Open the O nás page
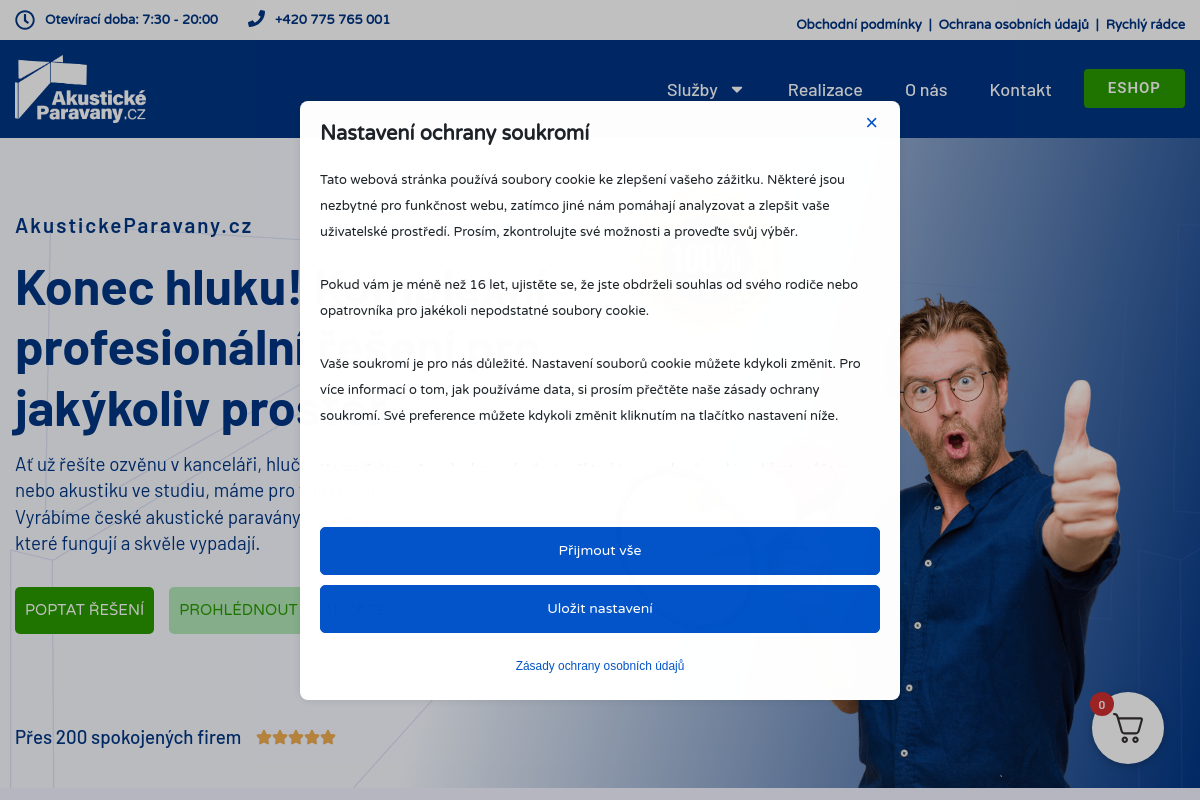 926,90
